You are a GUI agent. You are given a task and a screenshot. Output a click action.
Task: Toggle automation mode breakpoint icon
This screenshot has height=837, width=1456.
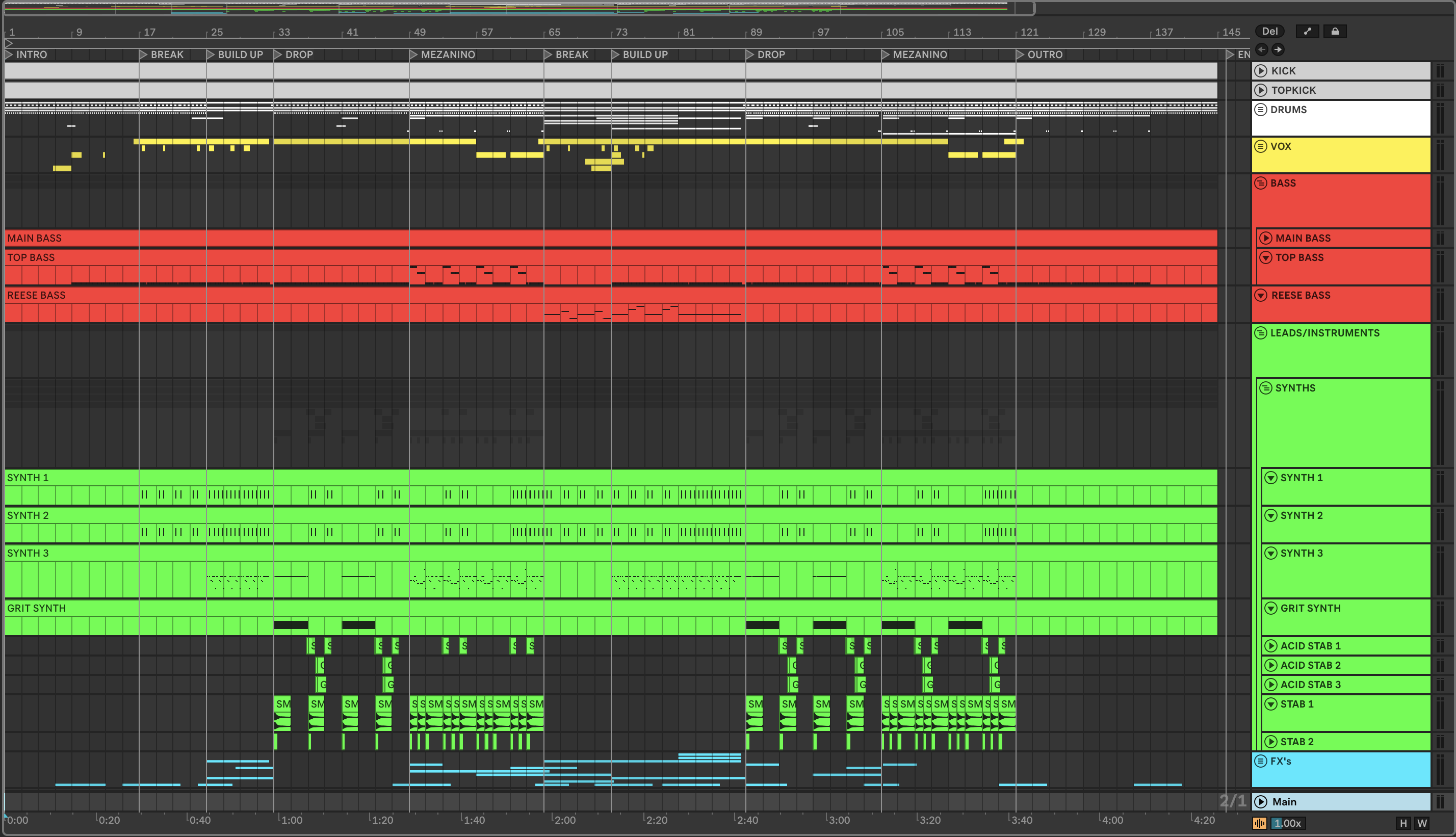tap(1307, 32)
